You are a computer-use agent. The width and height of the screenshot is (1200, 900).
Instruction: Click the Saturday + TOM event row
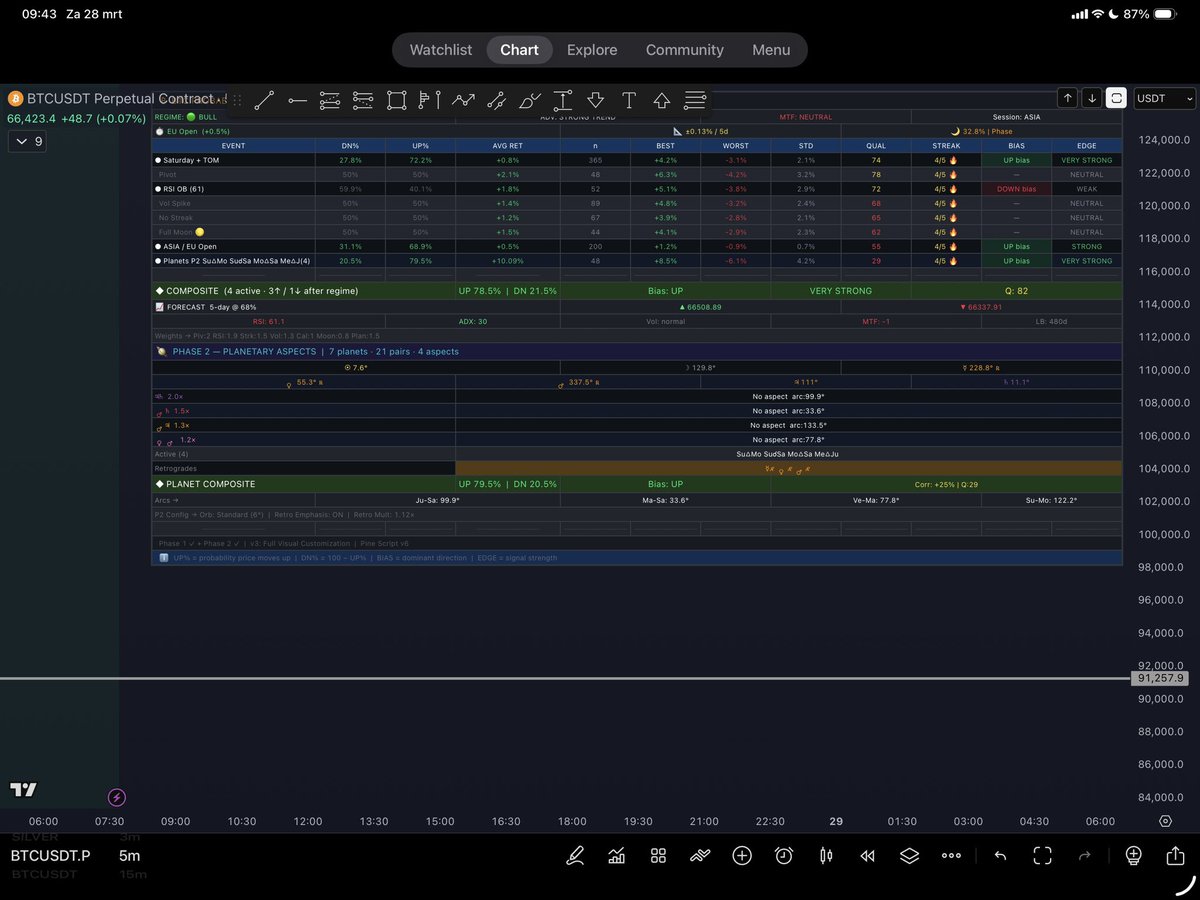click(637, 160)
